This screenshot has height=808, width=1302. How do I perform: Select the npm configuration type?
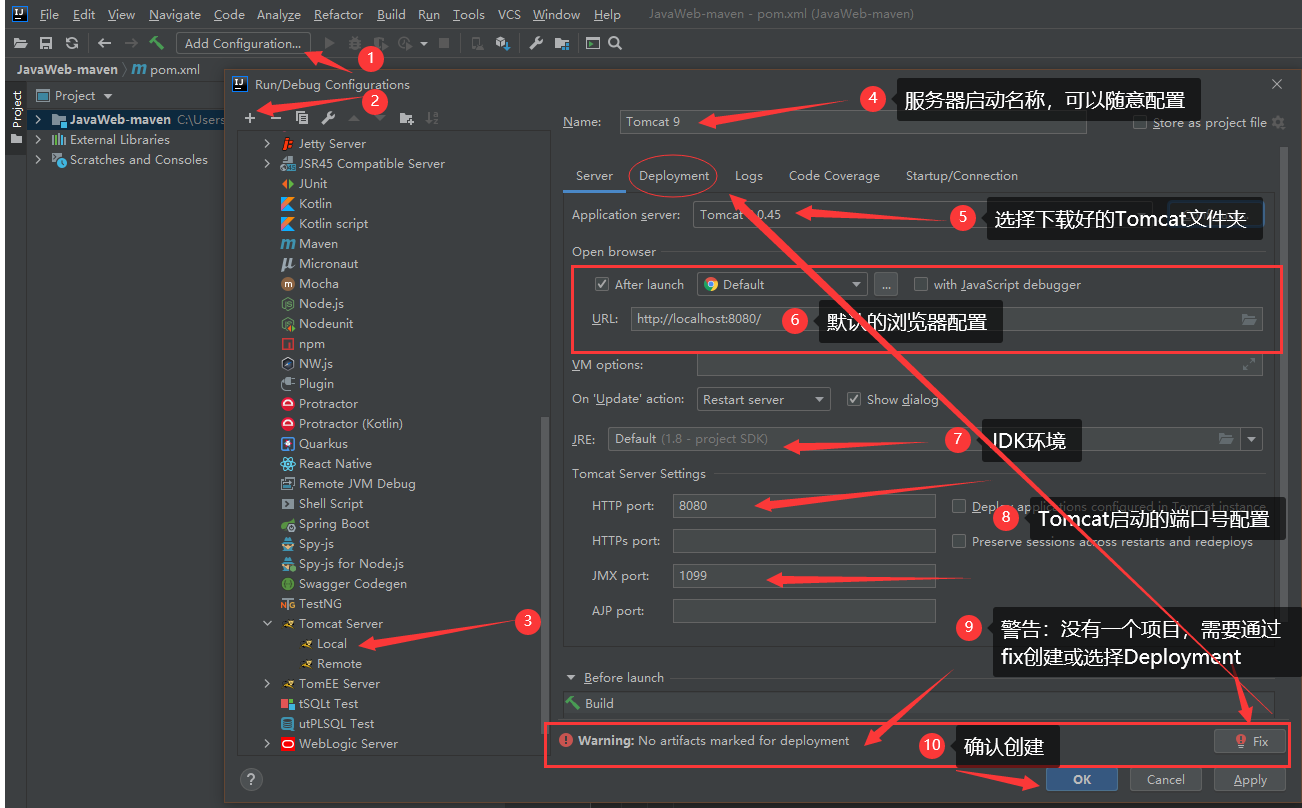click(x=311, y=344)
